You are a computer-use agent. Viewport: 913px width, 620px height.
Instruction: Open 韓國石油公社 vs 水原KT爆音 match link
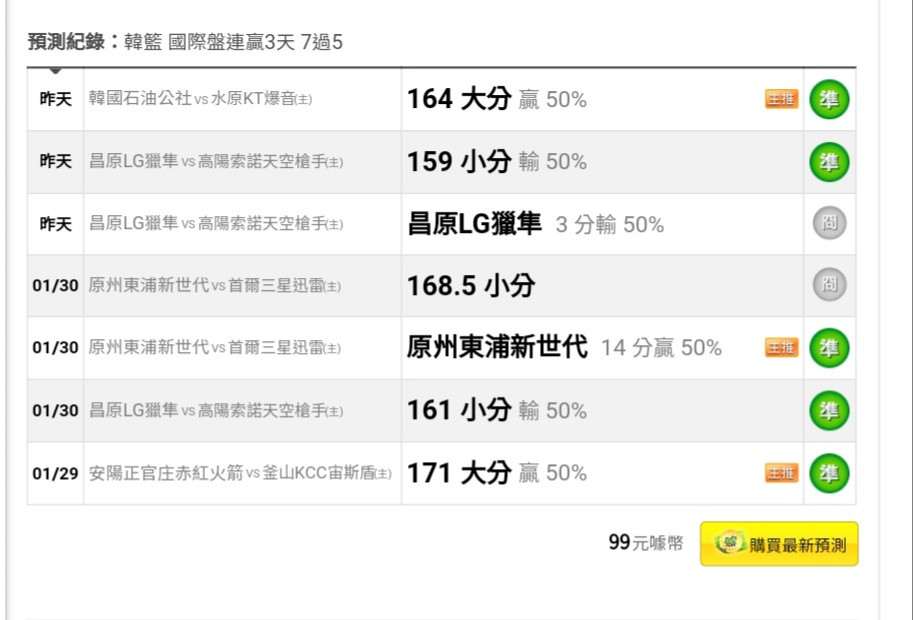pos(200,99)
